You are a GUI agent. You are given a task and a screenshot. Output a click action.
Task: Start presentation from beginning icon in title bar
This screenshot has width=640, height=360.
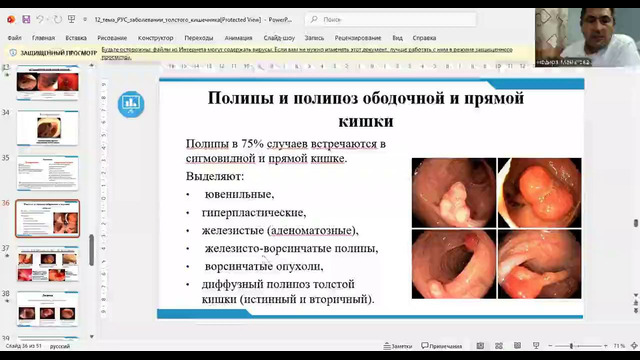pos(71,20)
